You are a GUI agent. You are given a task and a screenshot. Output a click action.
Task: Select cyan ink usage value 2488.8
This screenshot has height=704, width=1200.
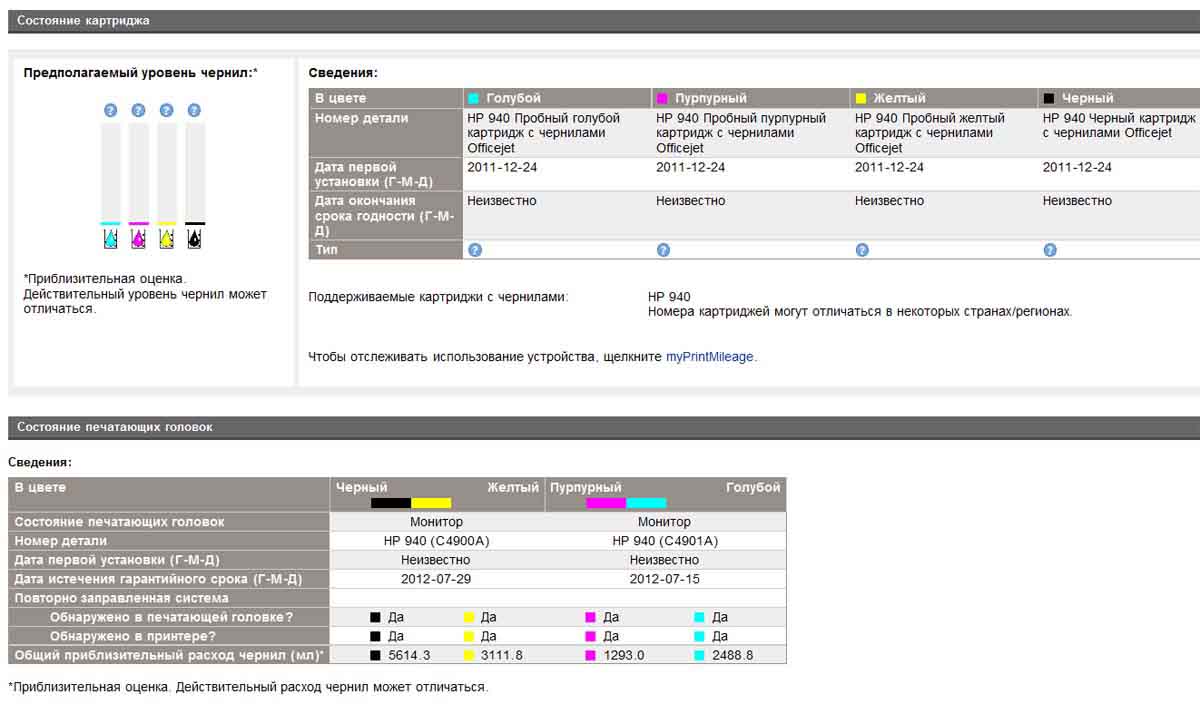click(733, 655)
